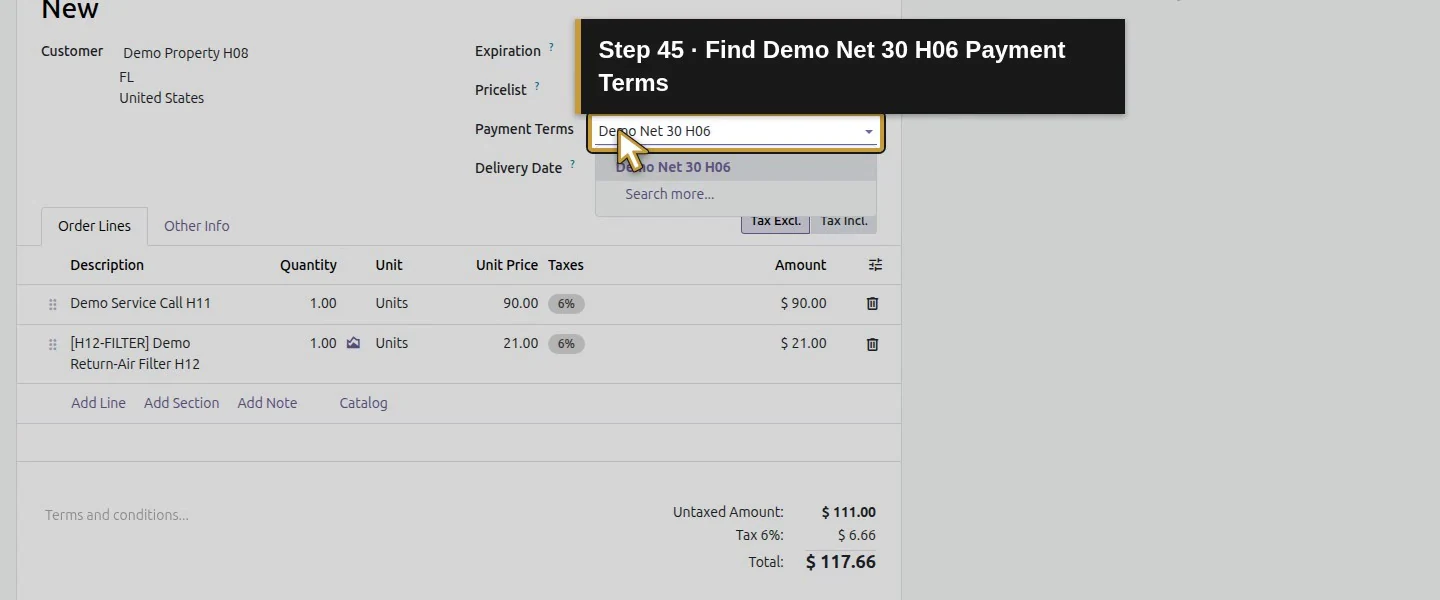Click the Untaxed Amount $ 111.00 value
This screenshot has height=600, width=1440.
(849, 512)
